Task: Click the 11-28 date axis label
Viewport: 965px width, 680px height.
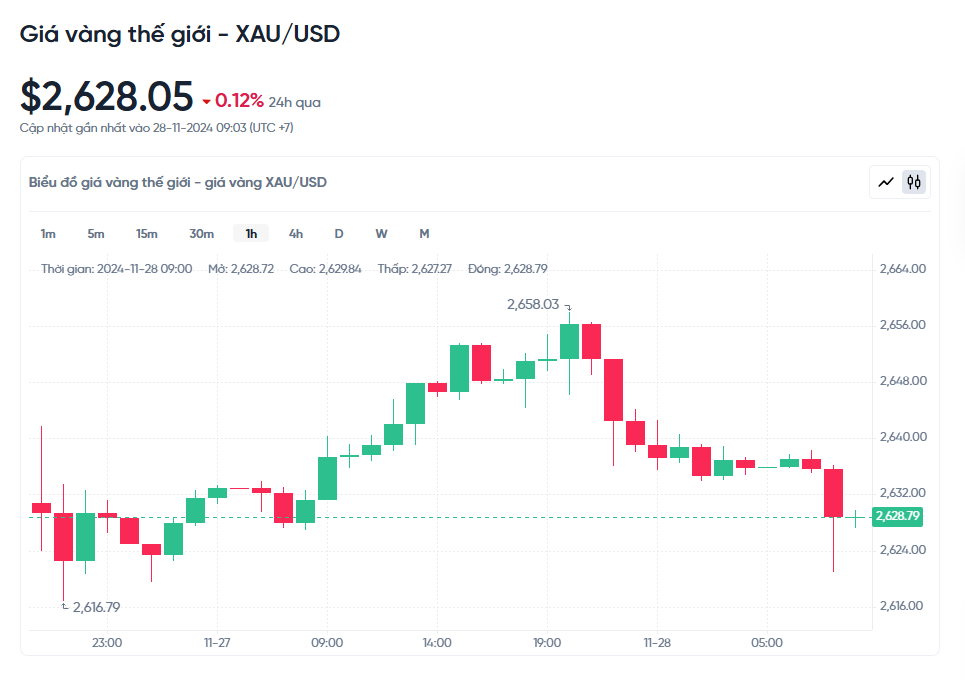Action: tap(657, 642)
